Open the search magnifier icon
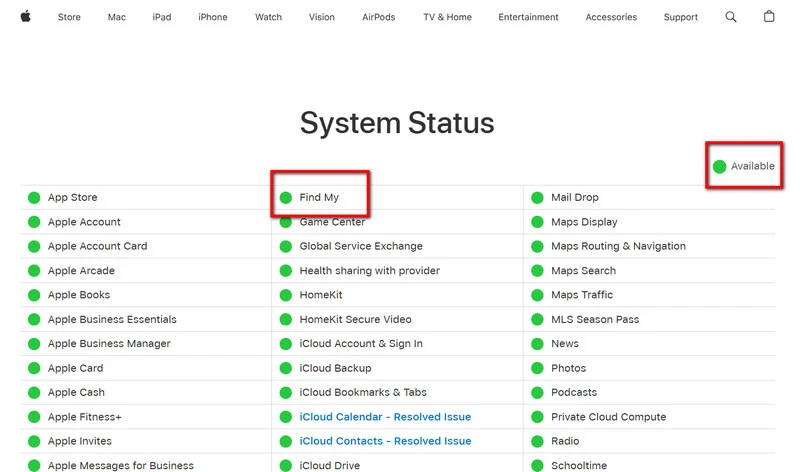Screen dimensions: 800x472 tap(731, 17)
